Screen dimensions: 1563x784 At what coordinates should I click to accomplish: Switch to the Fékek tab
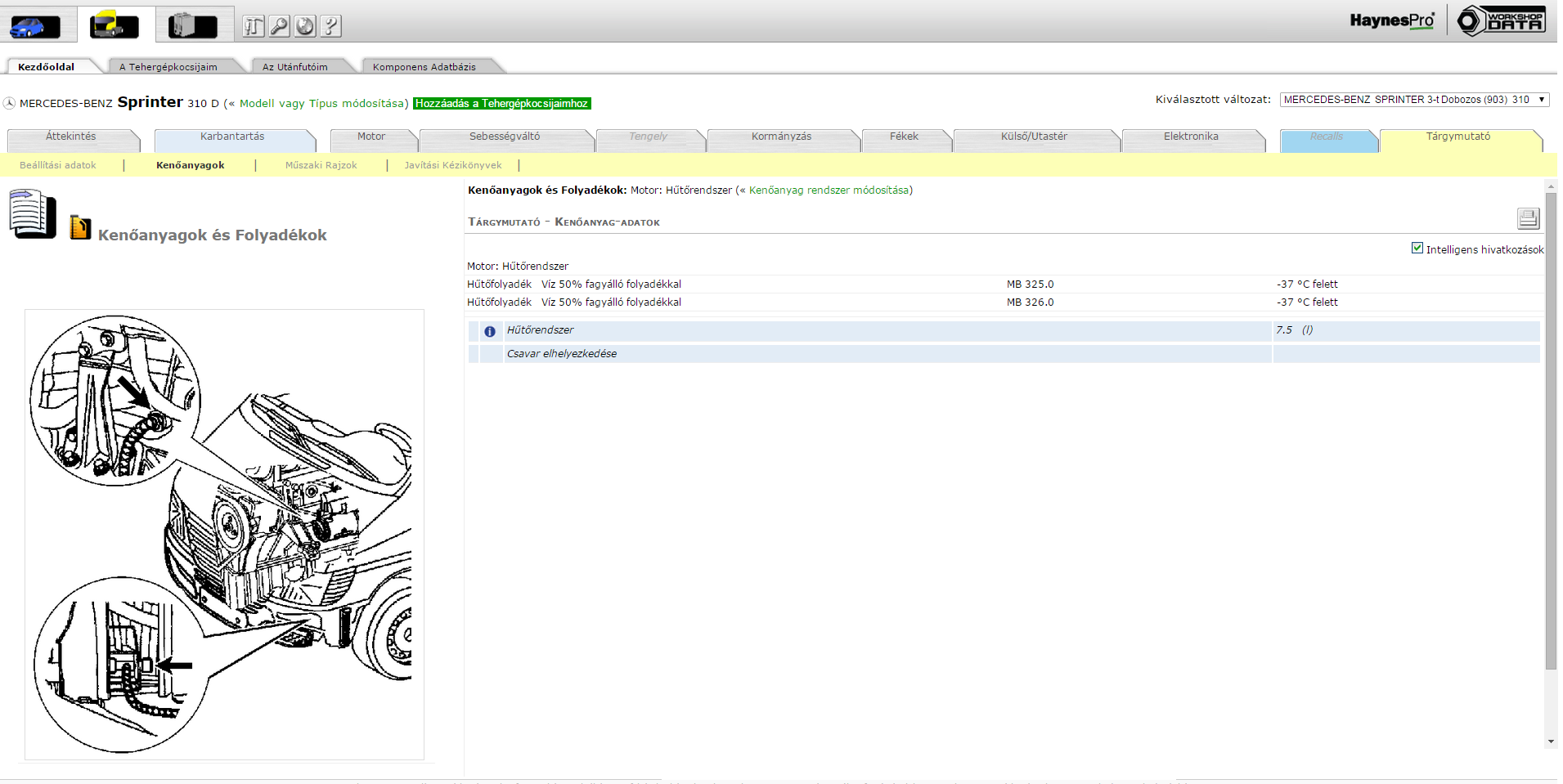click(904, 137)
